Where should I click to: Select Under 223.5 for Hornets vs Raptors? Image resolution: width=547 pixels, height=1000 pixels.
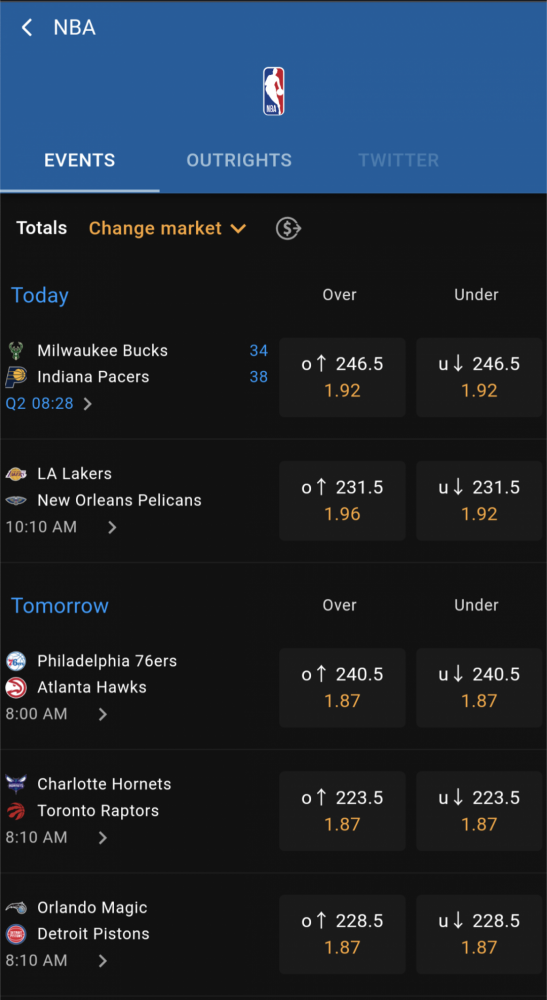pos(479,811)
